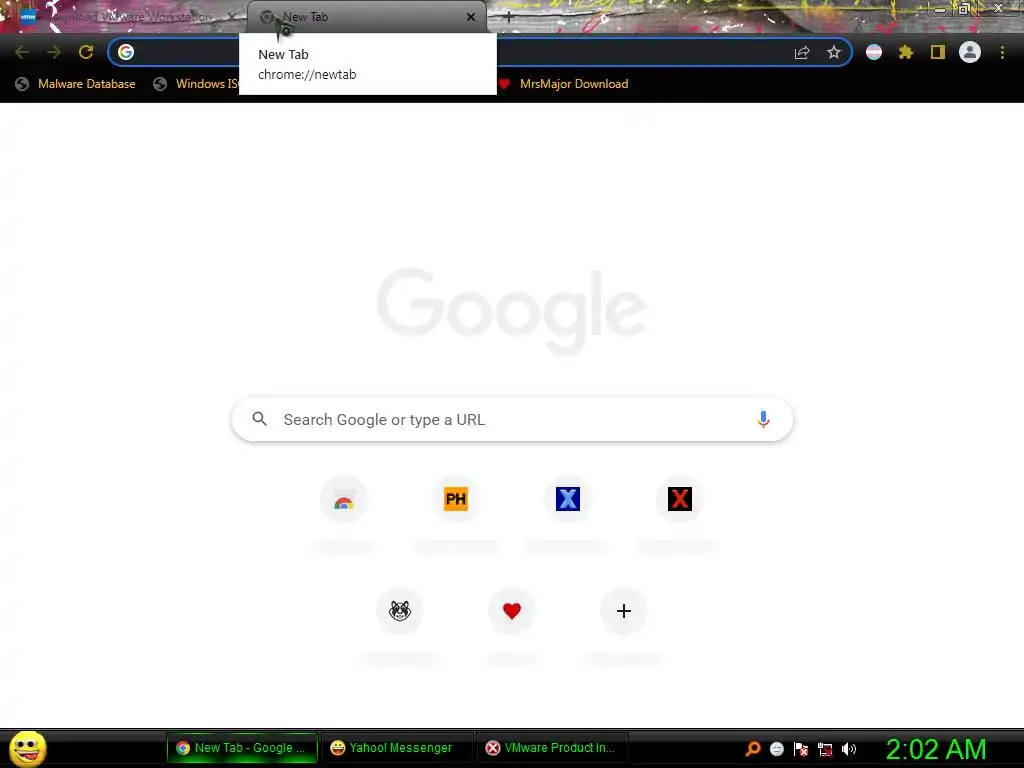
Task: Open the red heart shortcut tile
Action: 512,611
